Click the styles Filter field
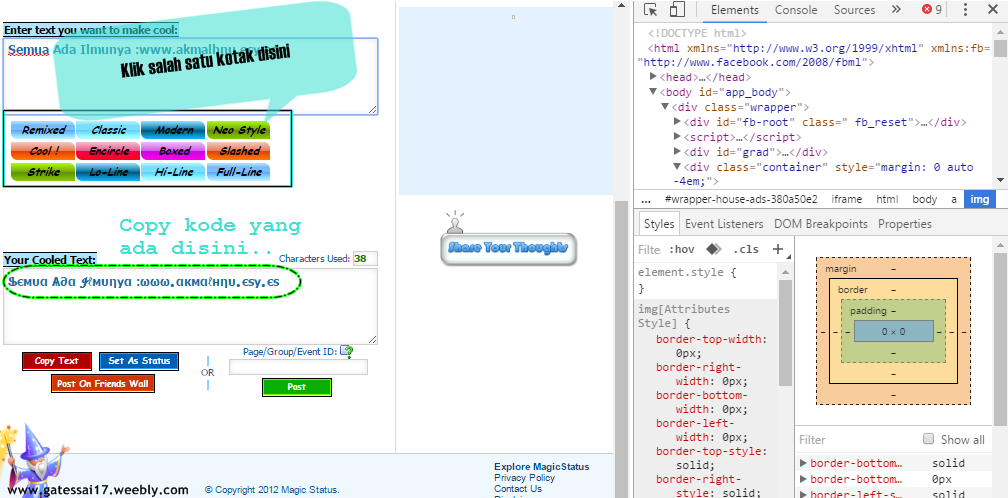1008x498 pixels. pos(649,249)
